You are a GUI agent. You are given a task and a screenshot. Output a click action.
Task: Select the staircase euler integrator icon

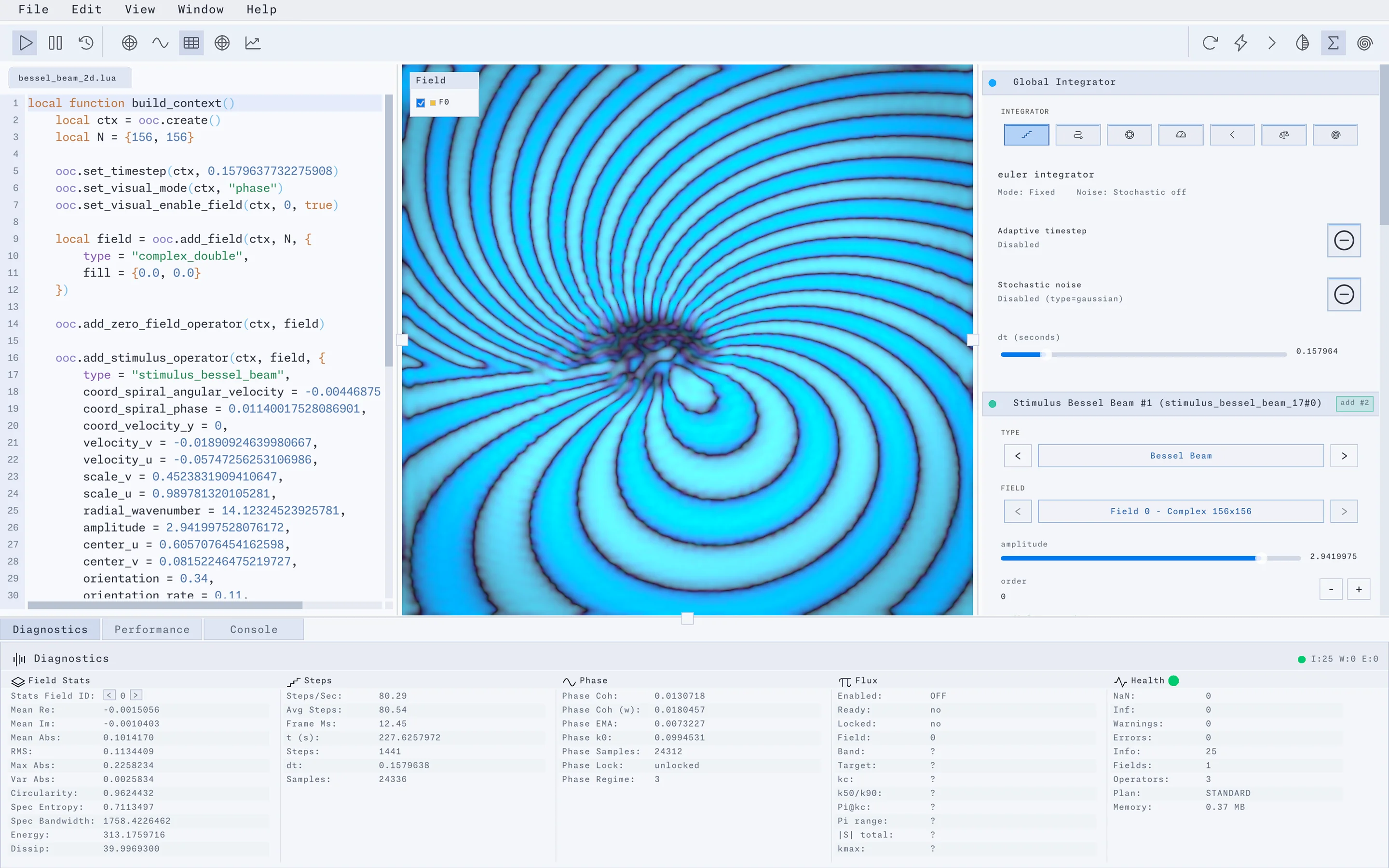click(1026, 135)
